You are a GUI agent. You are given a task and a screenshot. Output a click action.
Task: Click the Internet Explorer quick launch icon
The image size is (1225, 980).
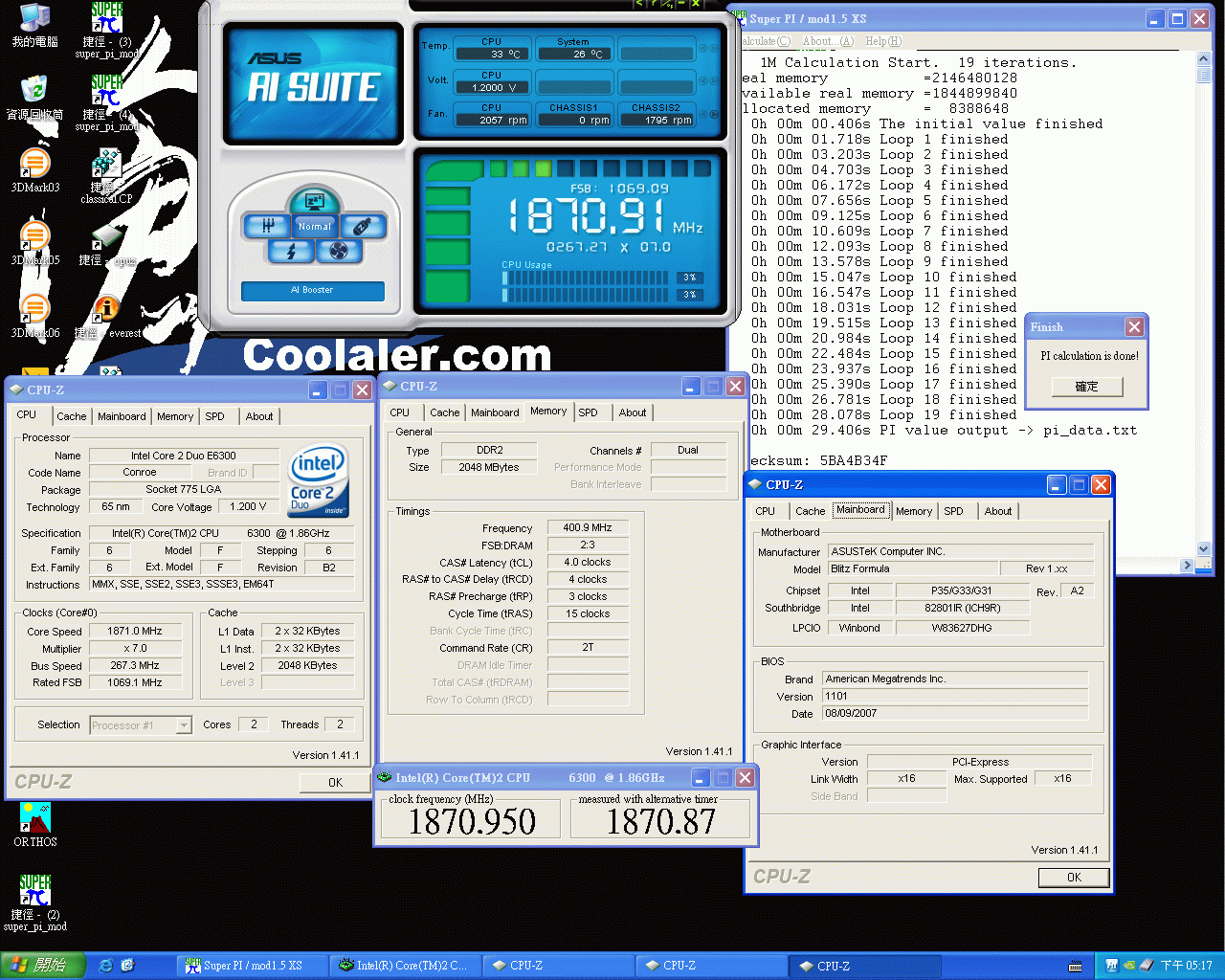point(106,966)
